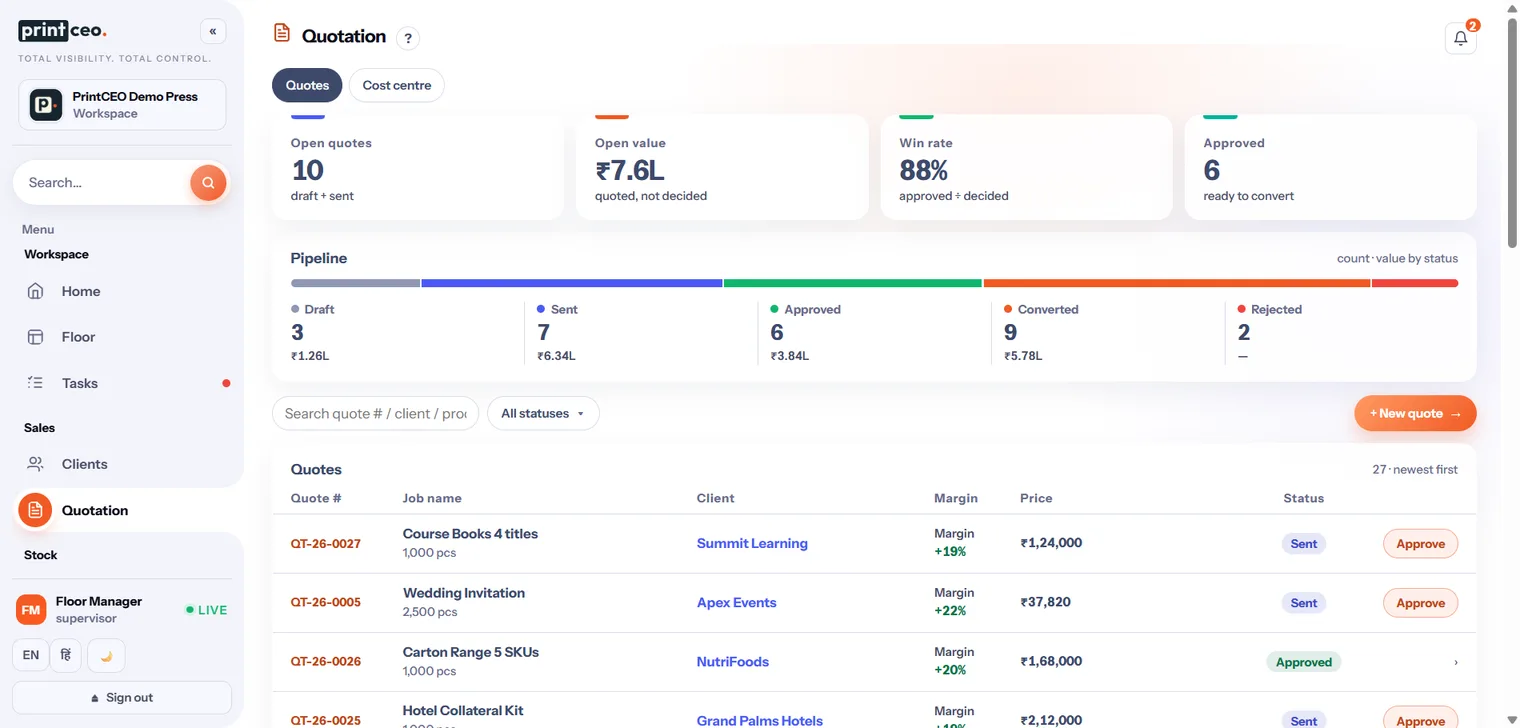
Task: Create a new quote
Action: (x=1415, y=413)
